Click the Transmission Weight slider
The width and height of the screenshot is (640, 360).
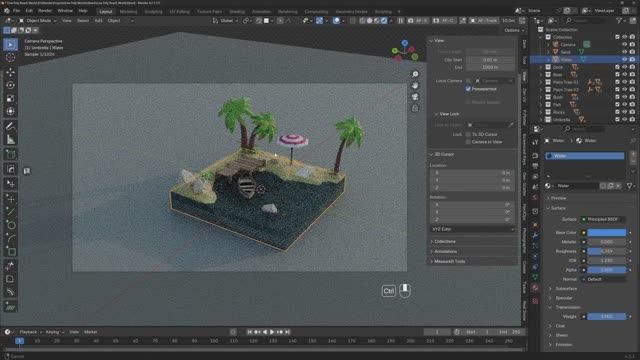pos(607,317)
